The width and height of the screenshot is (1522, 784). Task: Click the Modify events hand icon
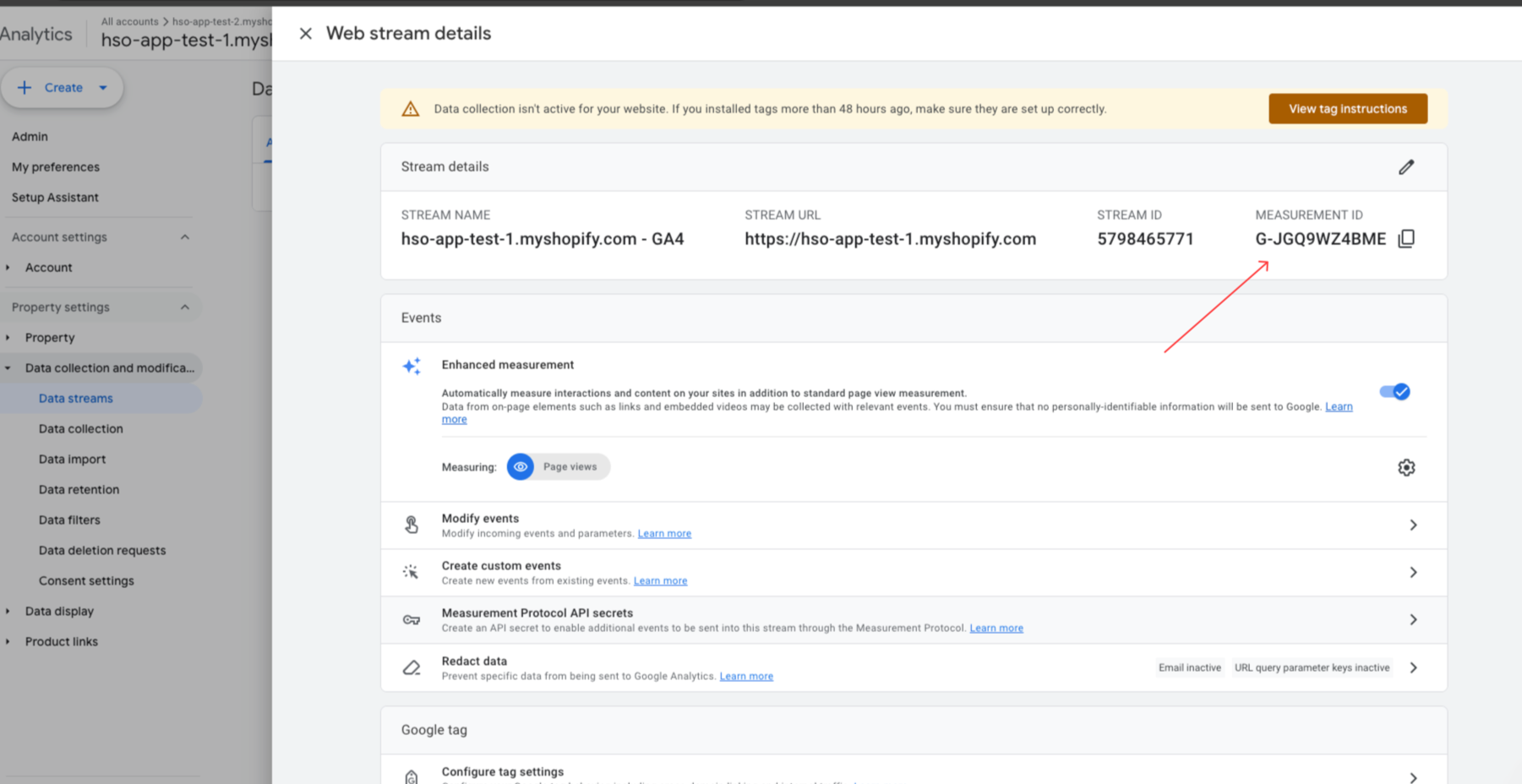pos(412,524)
